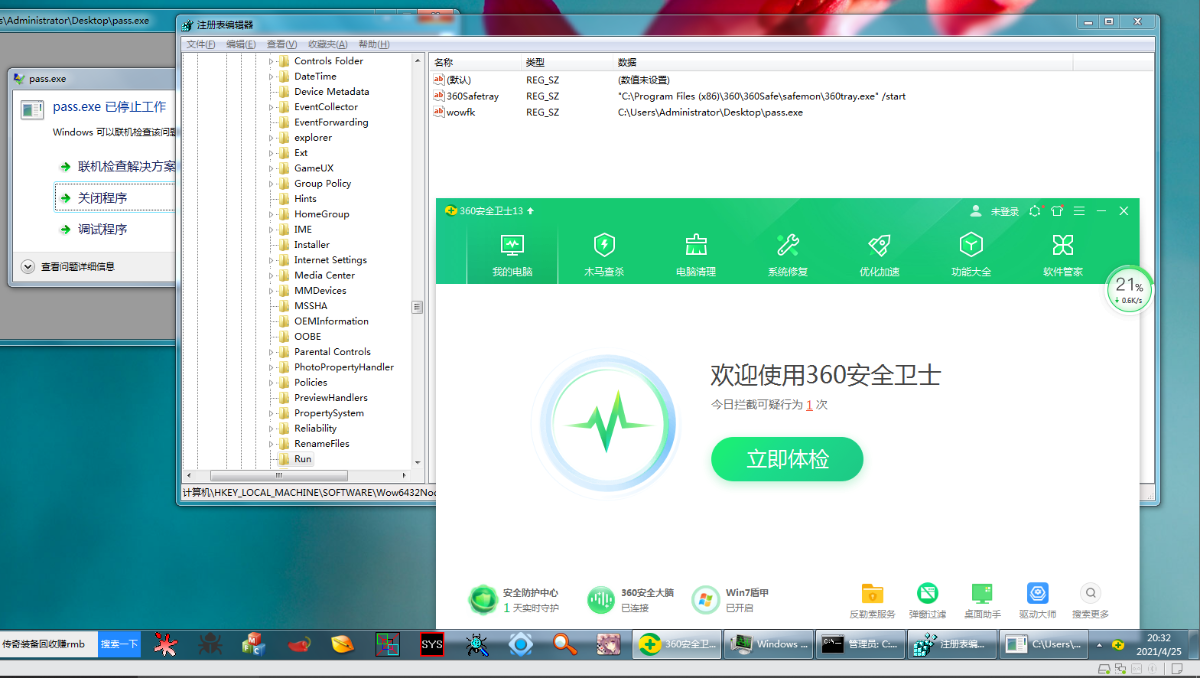Viewport: 1200px width, 678px height.
Task: Open the 360 main menu hamburger icon
Action: click(1079, 212)
